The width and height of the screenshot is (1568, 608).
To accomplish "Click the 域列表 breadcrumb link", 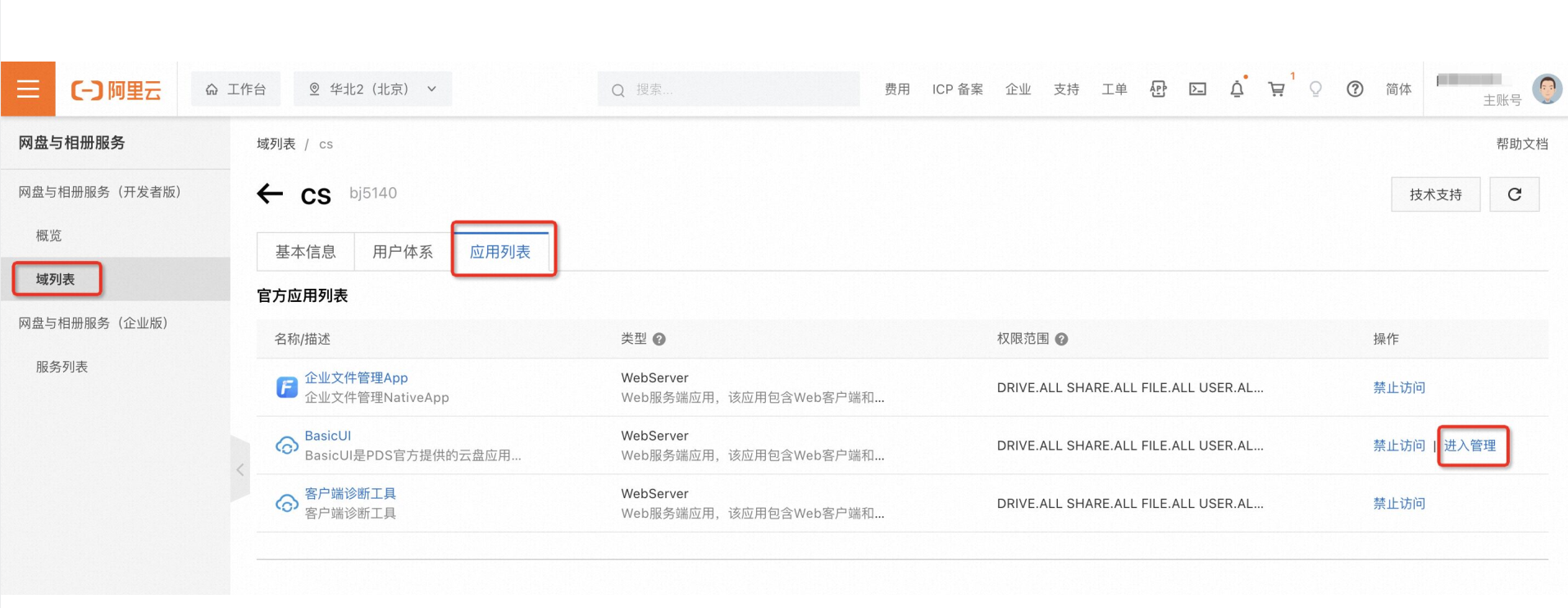I will tap(276, 144).
